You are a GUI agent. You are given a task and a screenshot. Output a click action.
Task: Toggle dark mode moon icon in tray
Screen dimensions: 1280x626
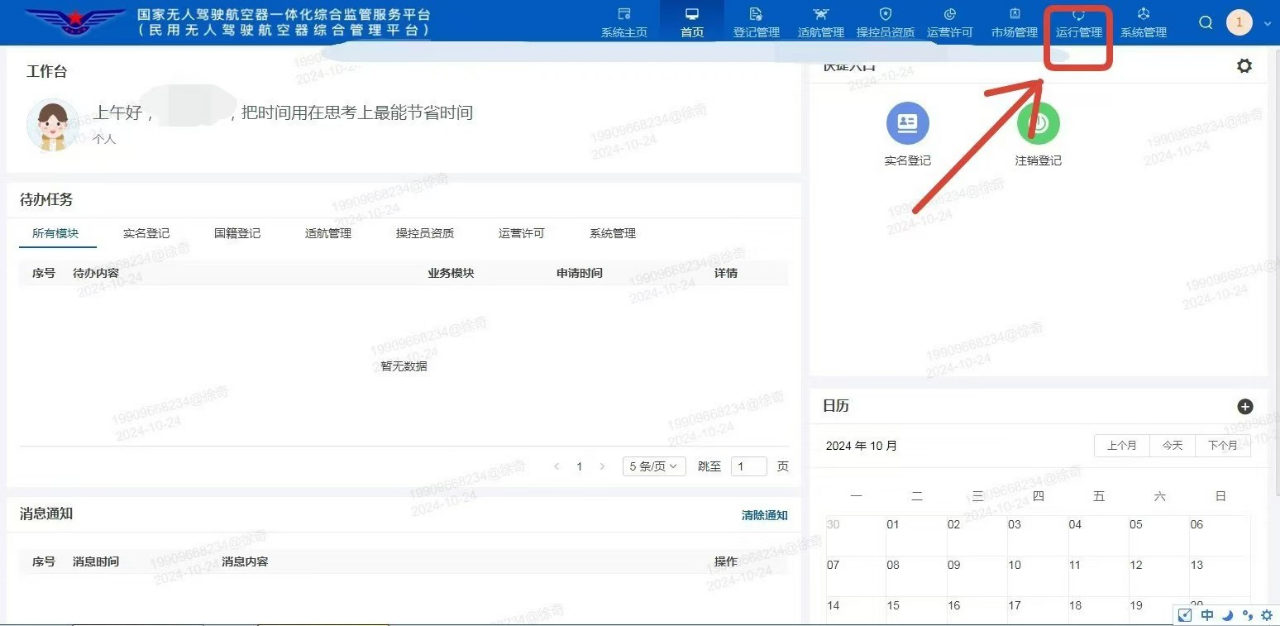pos(1227,614)
